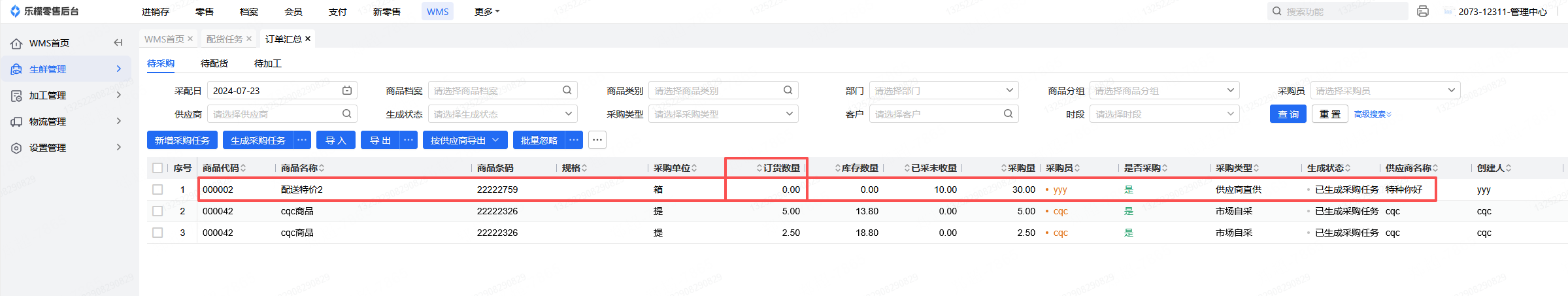Click the search icon in 供应商 field
The height and width of the screenshot is (296, 1568).
click(347, 114)
